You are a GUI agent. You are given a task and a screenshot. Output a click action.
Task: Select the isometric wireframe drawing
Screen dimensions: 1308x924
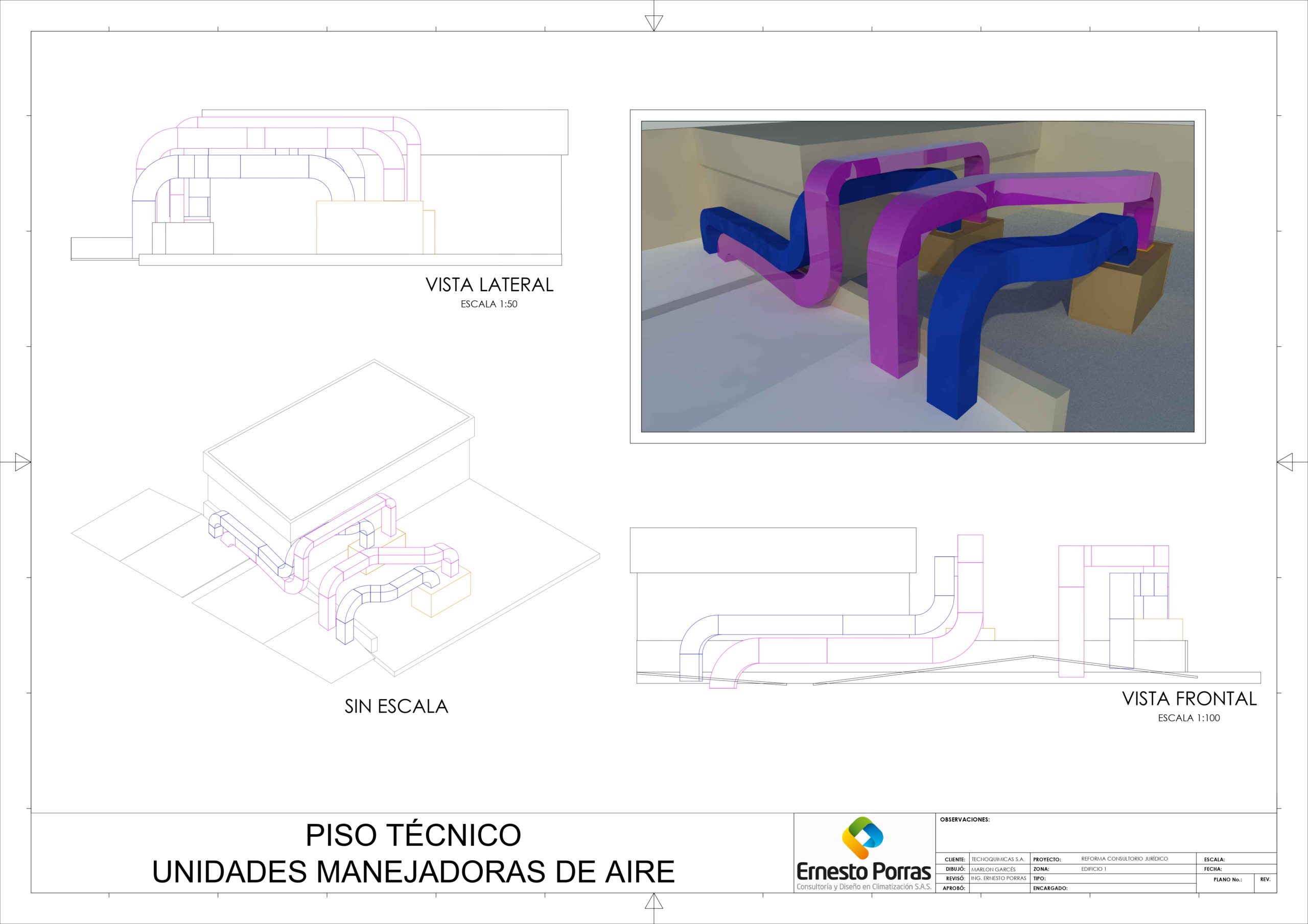[336, 521]
